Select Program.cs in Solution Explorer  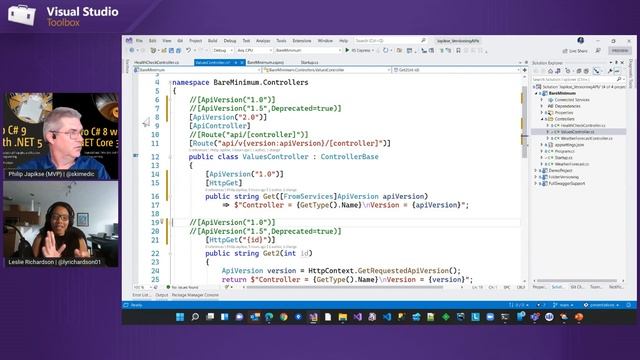[564, 151]
